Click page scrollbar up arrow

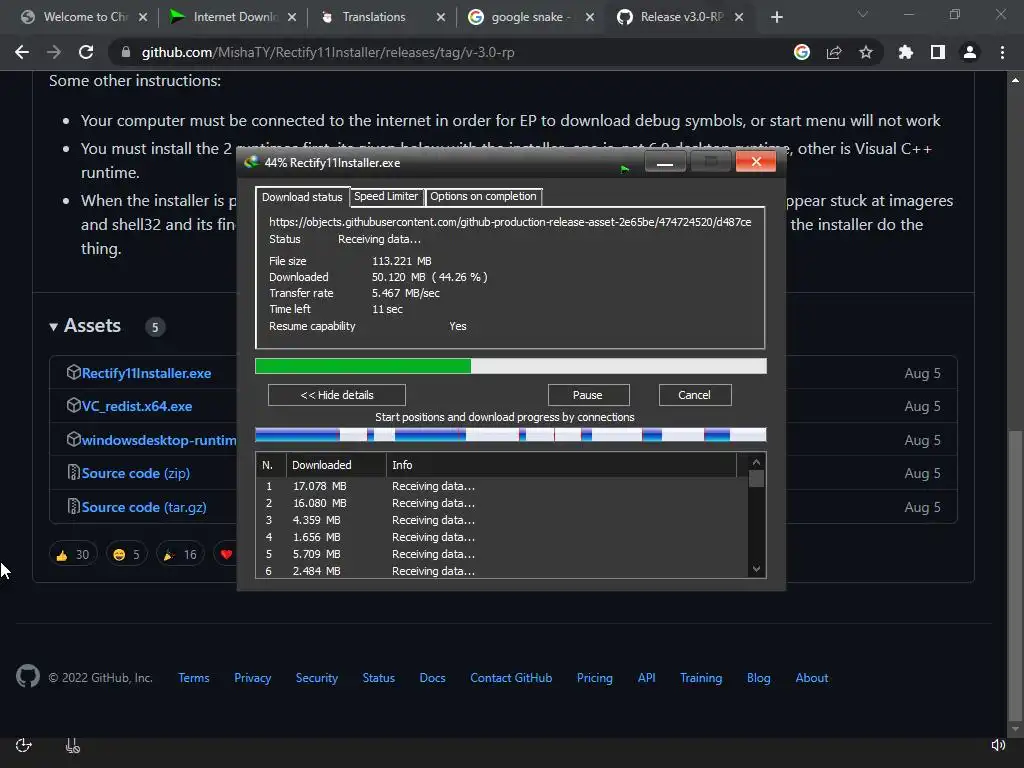pos(1015,80)
